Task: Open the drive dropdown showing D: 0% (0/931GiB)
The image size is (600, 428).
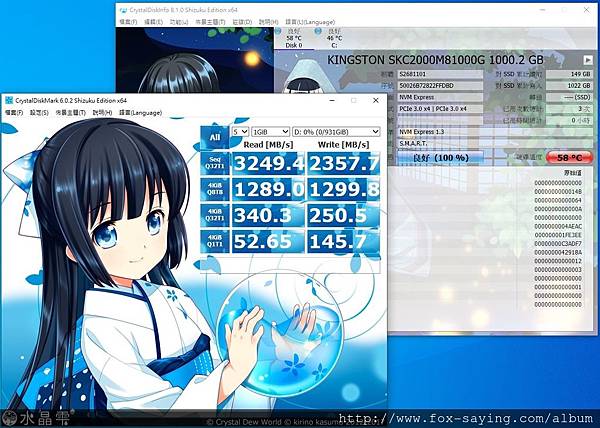Action: 336,132
